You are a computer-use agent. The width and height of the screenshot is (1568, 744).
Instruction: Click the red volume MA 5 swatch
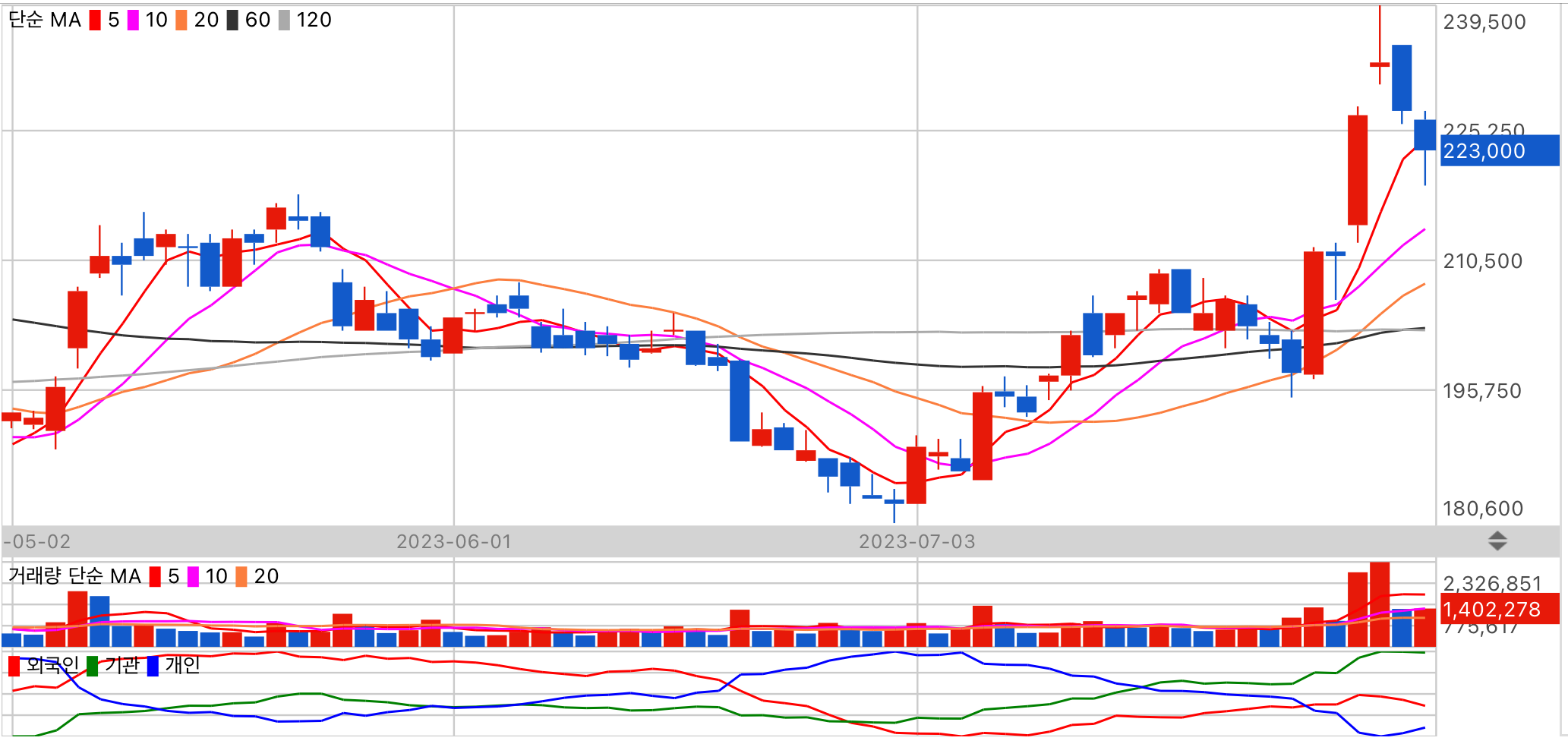(155, 577)
